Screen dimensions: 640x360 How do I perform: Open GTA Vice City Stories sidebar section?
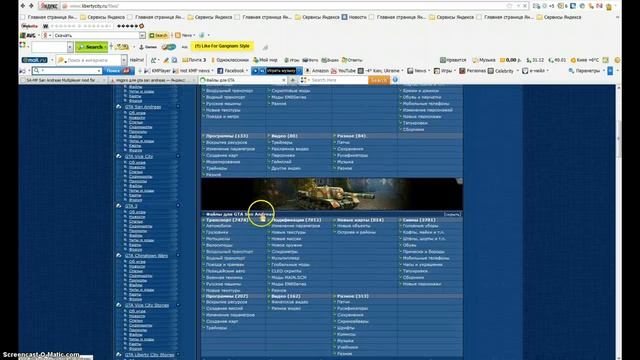(147, 305)
